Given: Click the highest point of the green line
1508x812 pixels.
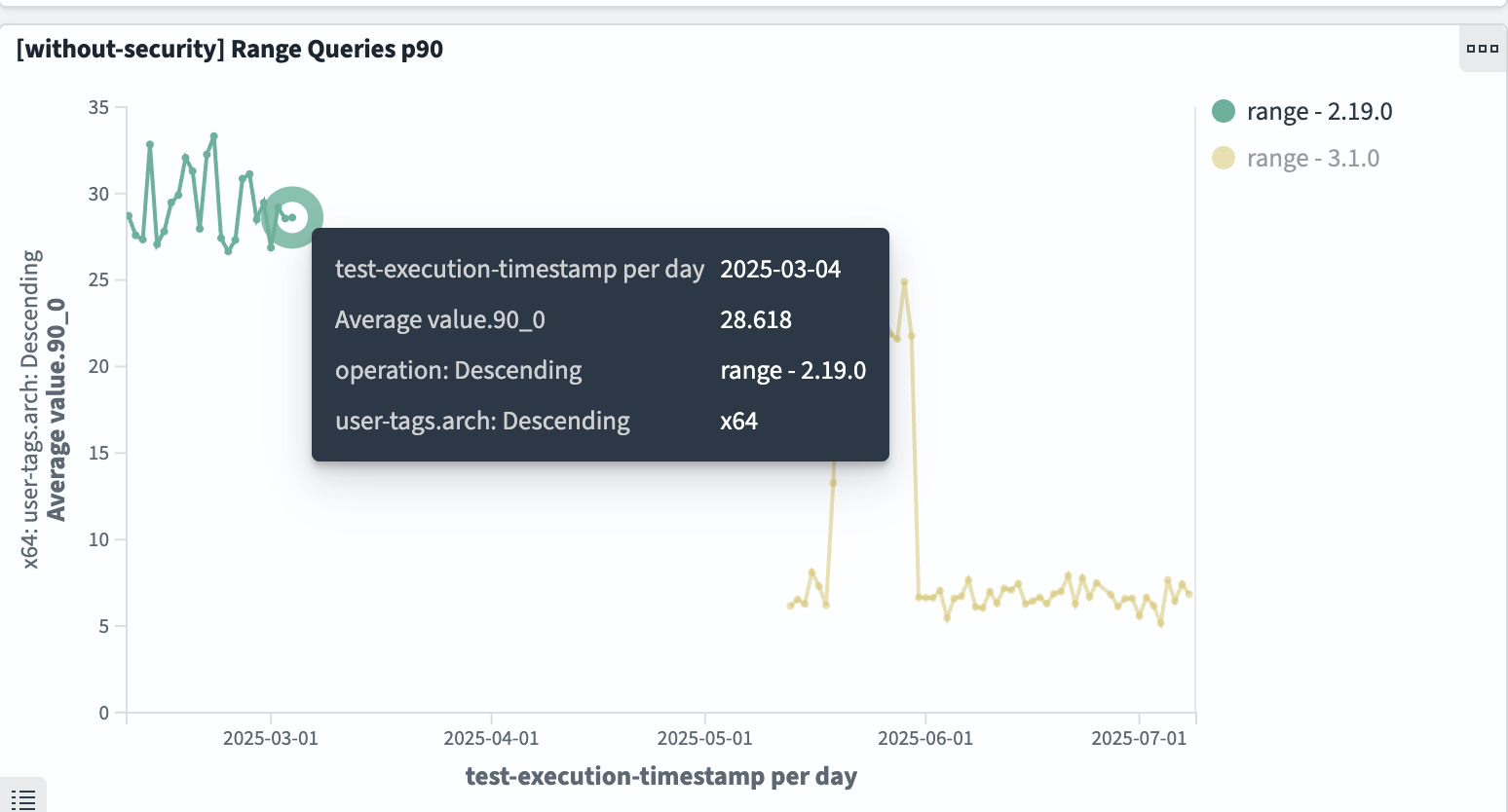Looking at the screenshot, I should click(214, 136).
